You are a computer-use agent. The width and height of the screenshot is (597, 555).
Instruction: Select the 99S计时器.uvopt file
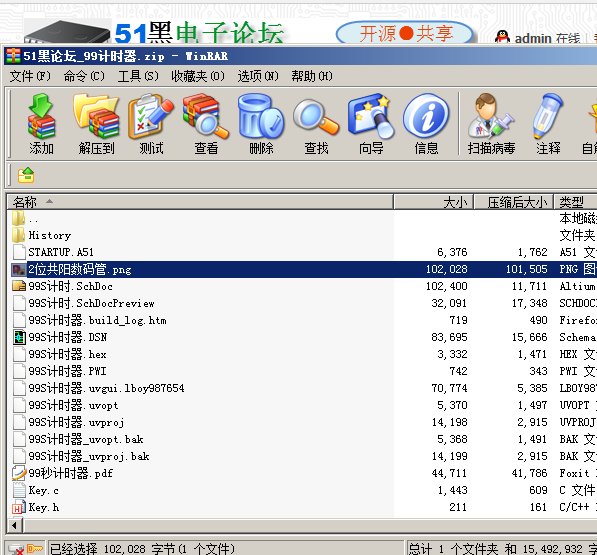pos(73,405)
